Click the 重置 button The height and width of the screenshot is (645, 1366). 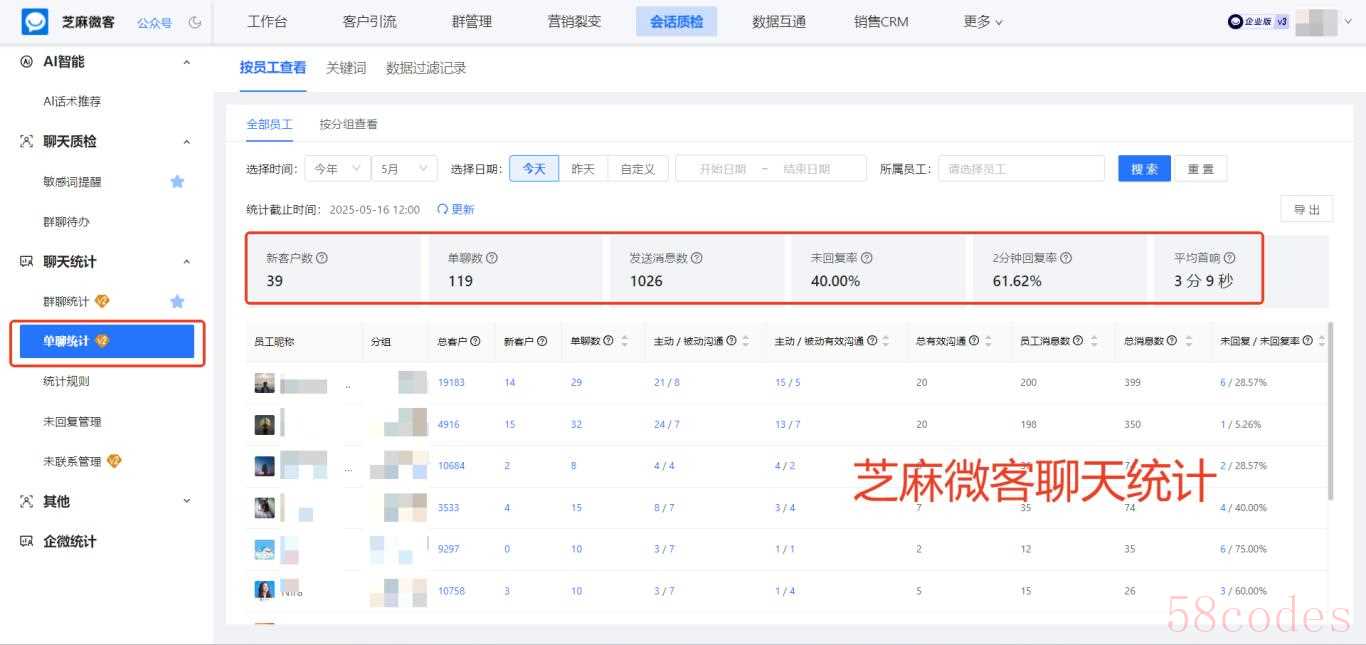coord(1200,169)
